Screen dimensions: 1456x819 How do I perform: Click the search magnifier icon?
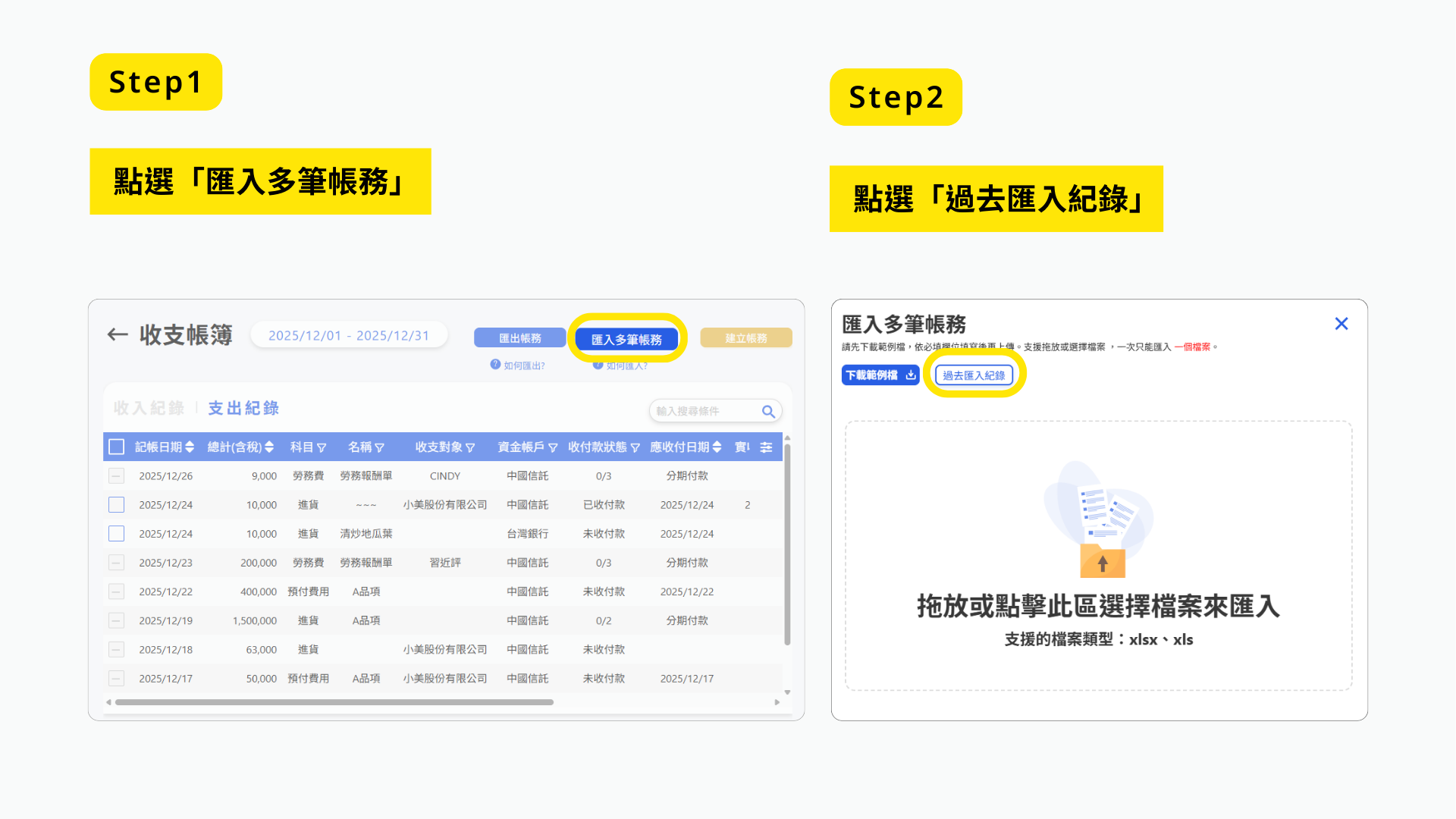tap(768, 411)
